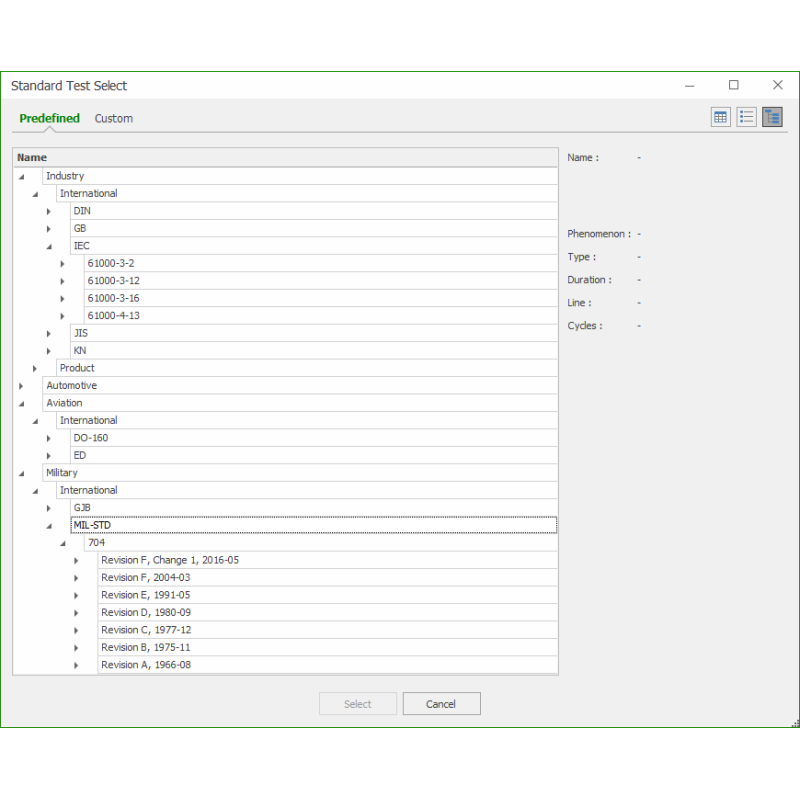Screen dimensions: 800x800
Task: Select Revision A, 1966-08 entry
Action: click(x=146, y=665)
